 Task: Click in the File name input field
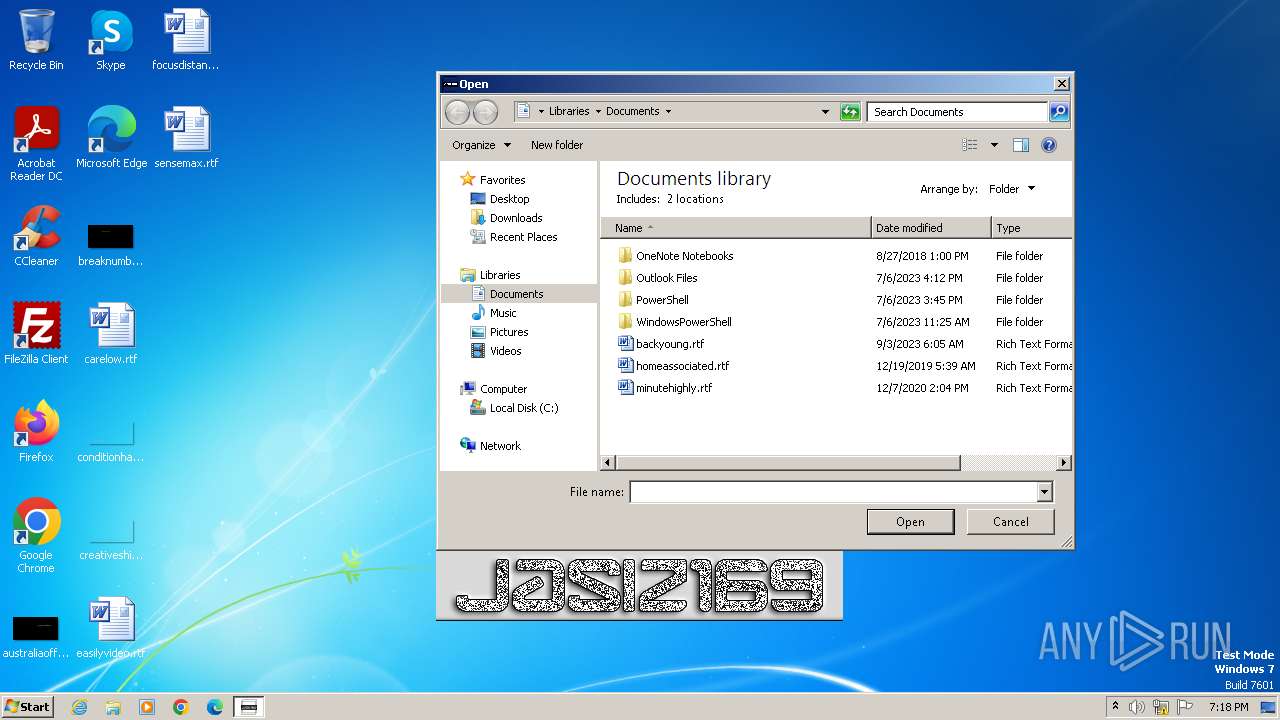coord(832,492)
